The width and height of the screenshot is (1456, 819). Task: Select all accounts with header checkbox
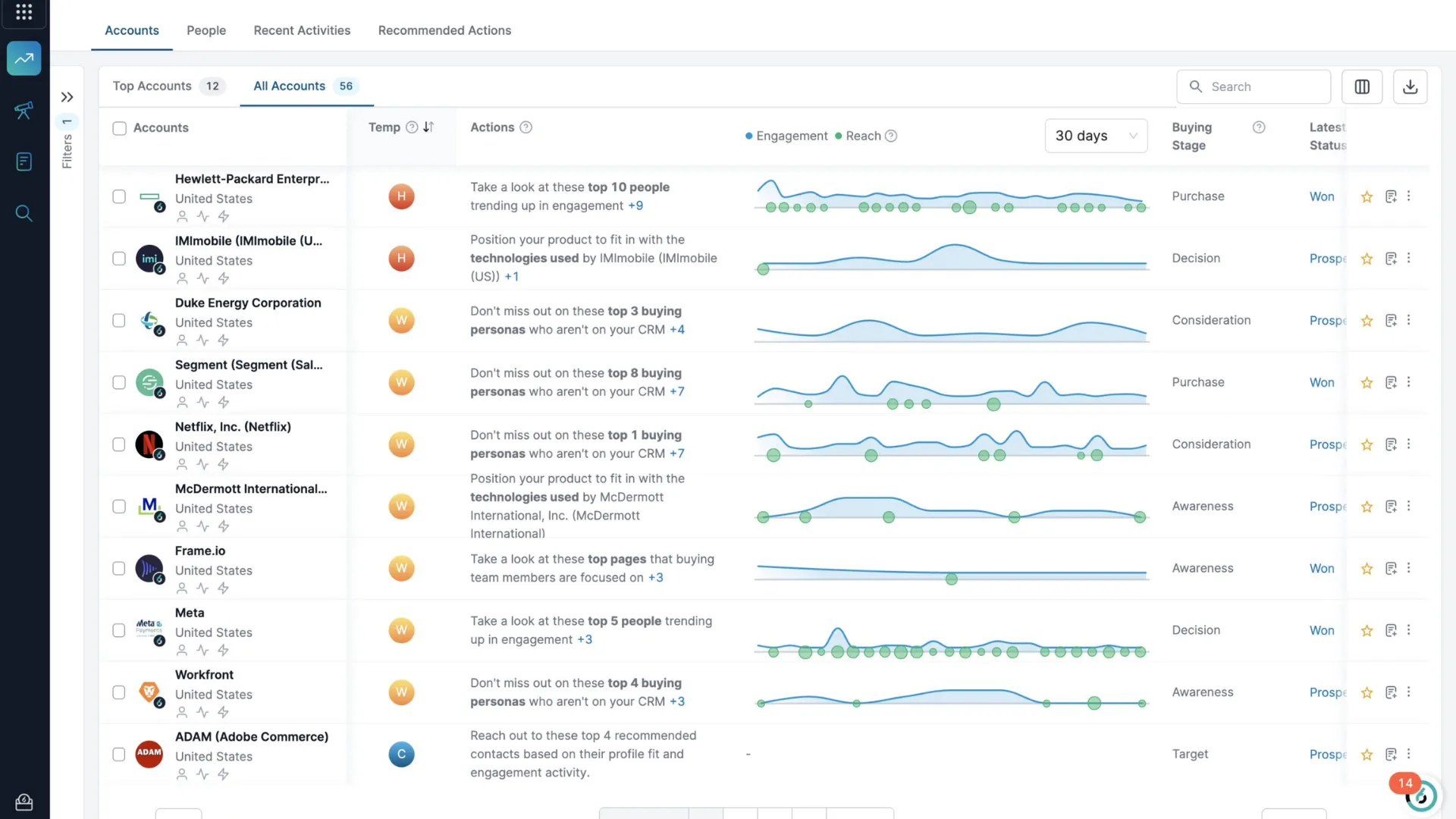point(119,128)
